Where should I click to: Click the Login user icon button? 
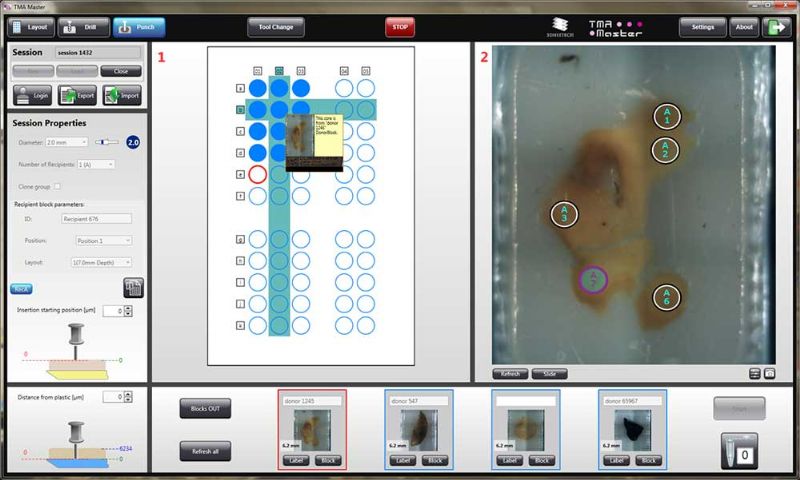click(33, 95)
